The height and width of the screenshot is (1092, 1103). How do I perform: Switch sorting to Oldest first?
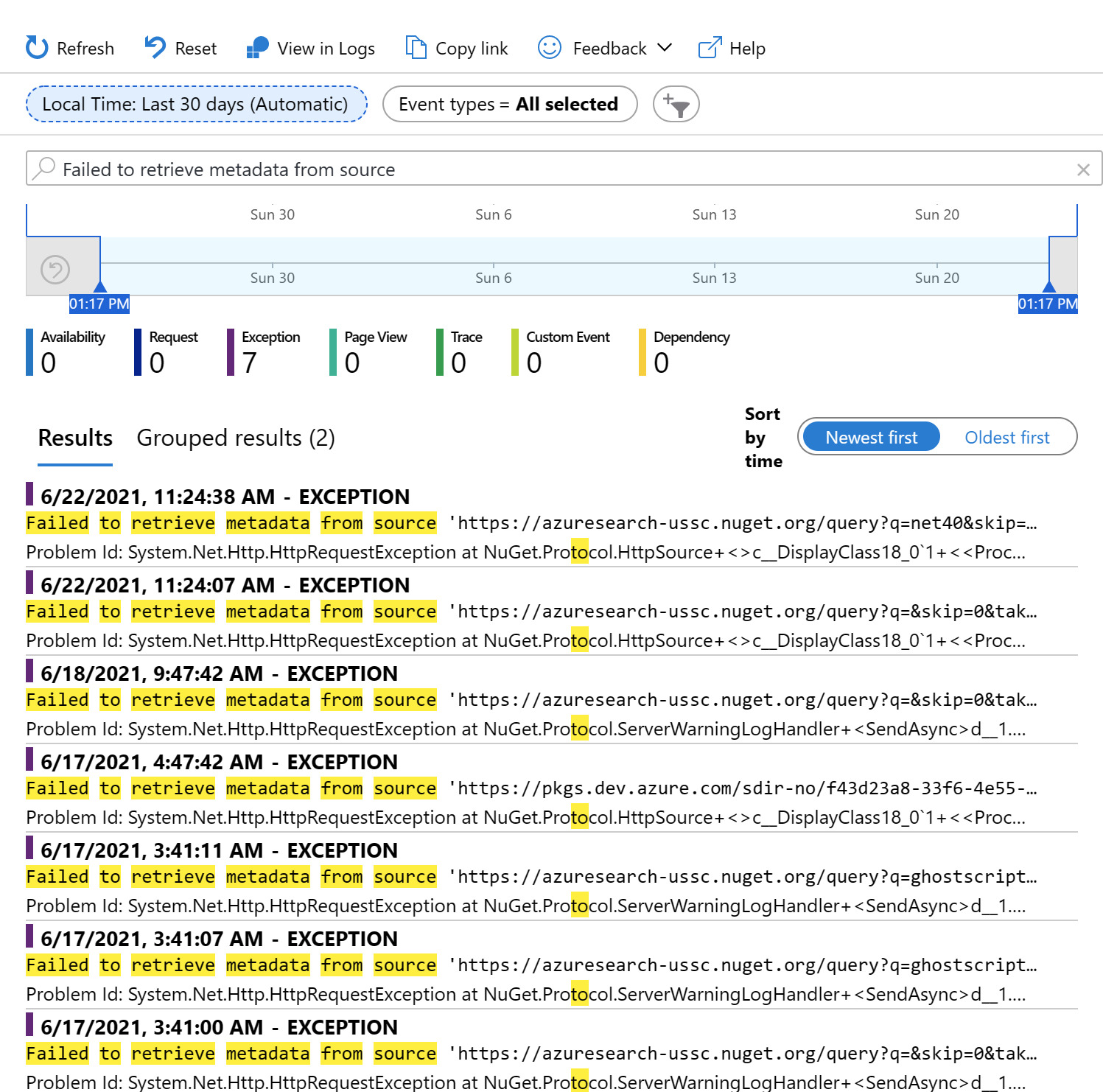tap(1007, 436)
